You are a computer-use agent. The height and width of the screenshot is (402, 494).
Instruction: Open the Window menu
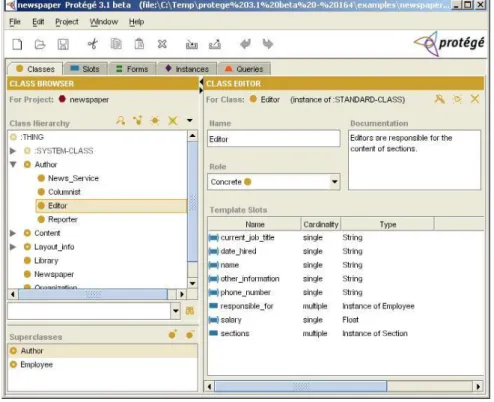(x=104, y=22)
